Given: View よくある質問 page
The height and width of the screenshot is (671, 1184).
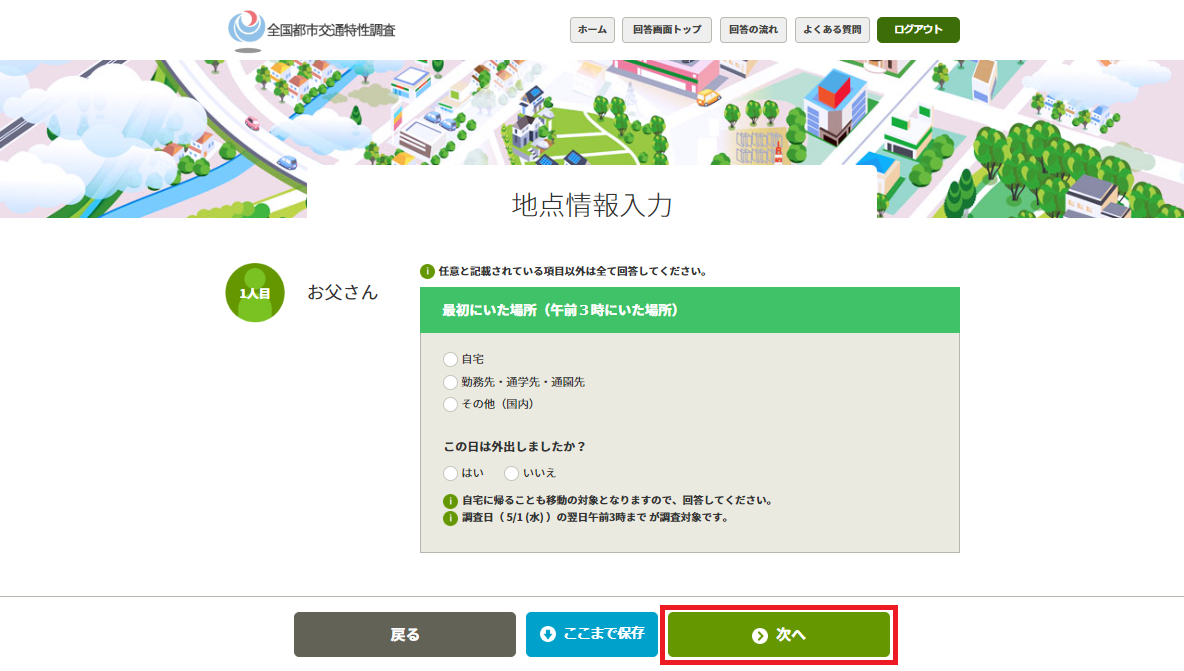Looking at the screenshot, I should tap(832, 30).
